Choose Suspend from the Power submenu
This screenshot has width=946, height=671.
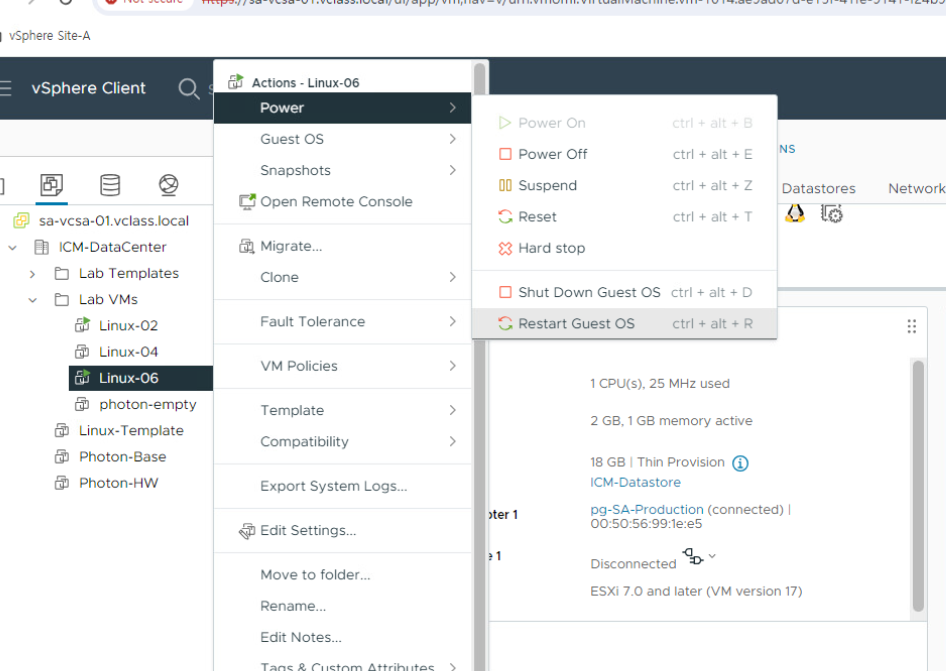[x=624, y=186]
